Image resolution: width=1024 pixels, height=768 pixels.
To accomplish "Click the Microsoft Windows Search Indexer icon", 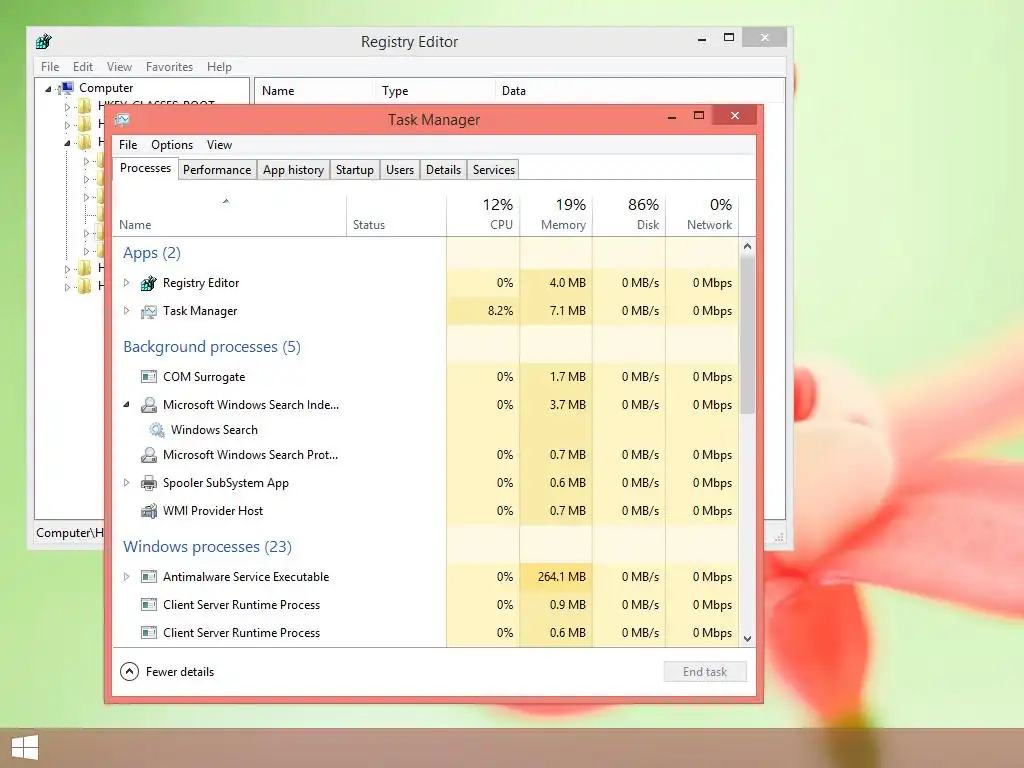I will [149, 405].
